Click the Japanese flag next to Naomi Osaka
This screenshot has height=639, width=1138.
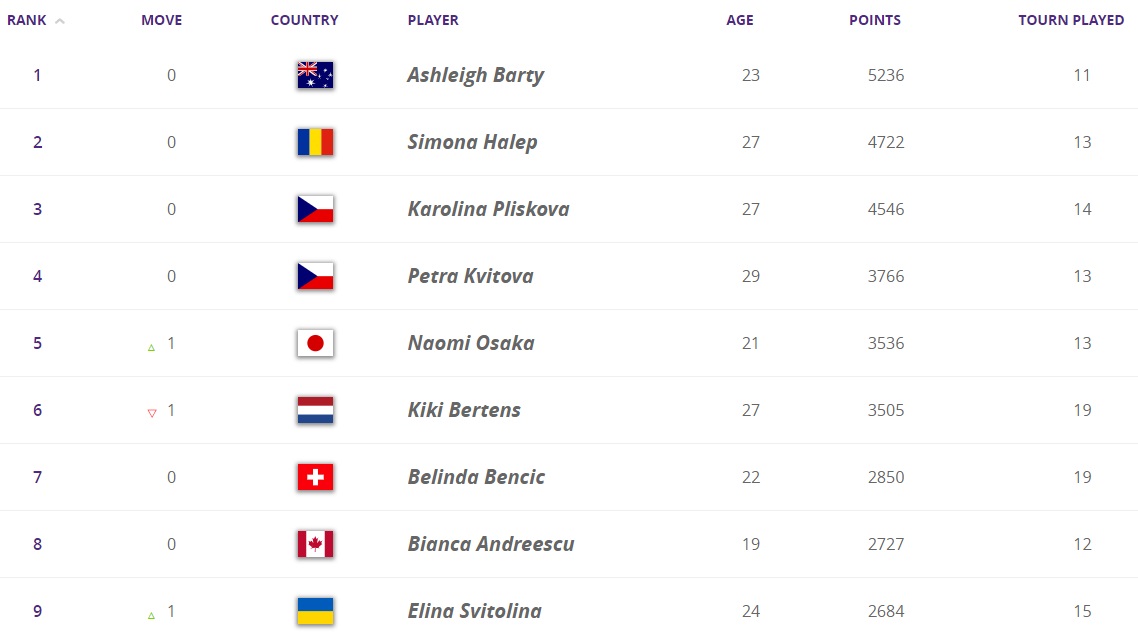pyautogui.click(x=315, y=343)
